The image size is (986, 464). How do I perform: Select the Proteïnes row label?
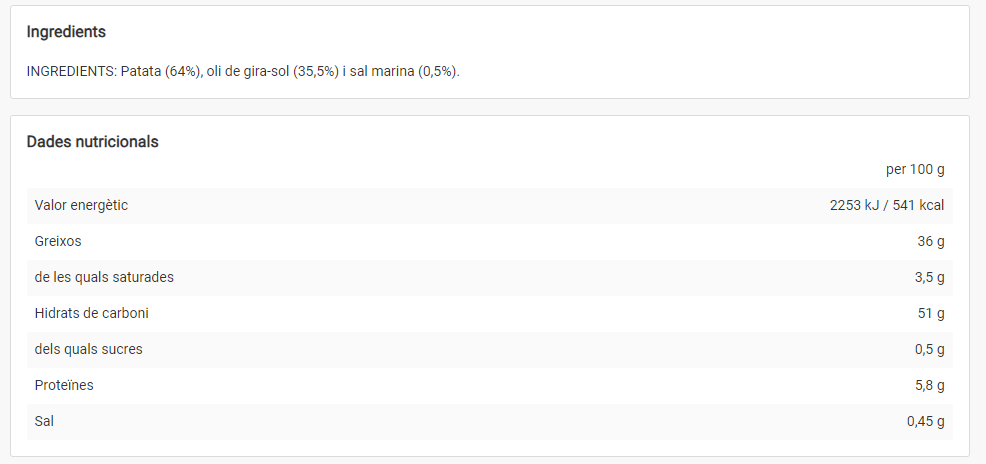tap(64, 385)
